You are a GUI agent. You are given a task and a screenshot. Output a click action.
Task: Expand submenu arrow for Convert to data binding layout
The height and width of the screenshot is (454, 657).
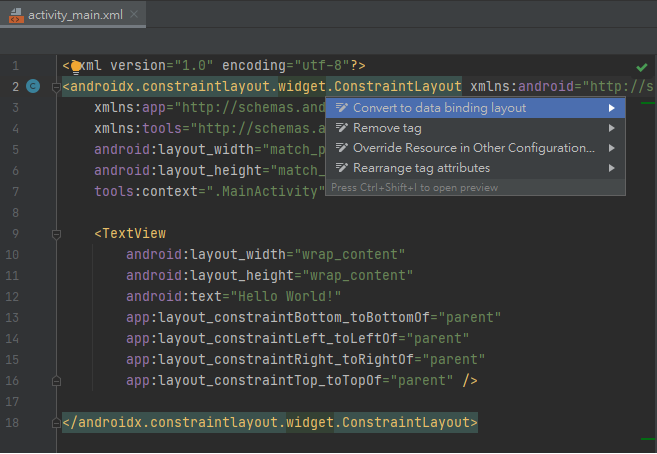click(x=611, y=108)
